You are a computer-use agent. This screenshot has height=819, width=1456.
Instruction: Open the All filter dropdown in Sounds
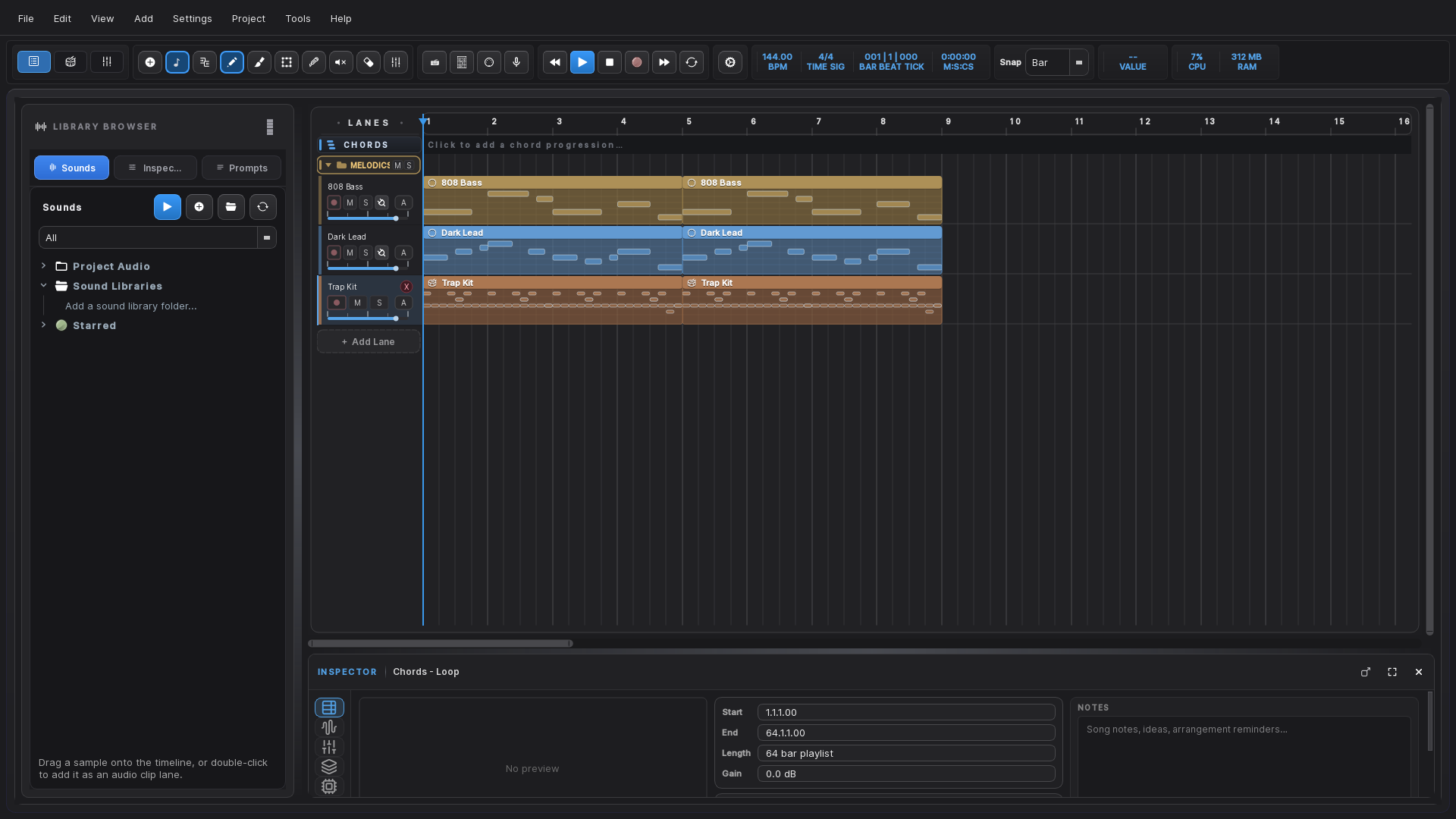click(x=158, y=237)
